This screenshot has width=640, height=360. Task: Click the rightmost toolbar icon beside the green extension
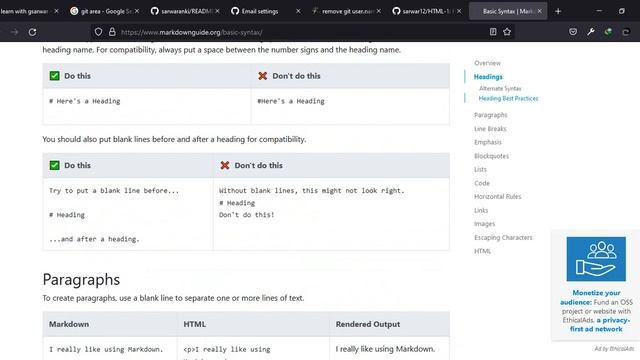point(626,32)
